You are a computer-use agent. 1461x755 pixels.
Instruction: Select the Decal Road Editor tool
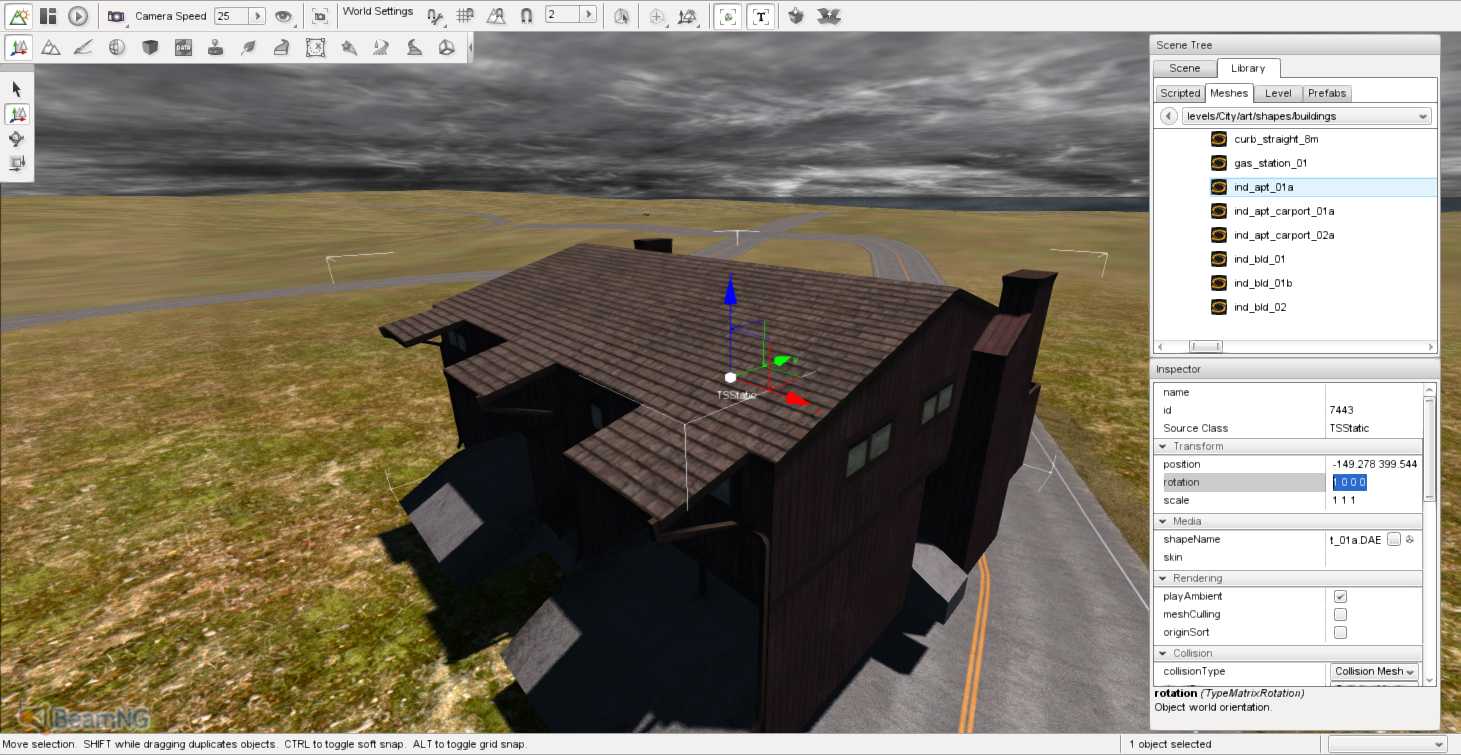[414, 47]
